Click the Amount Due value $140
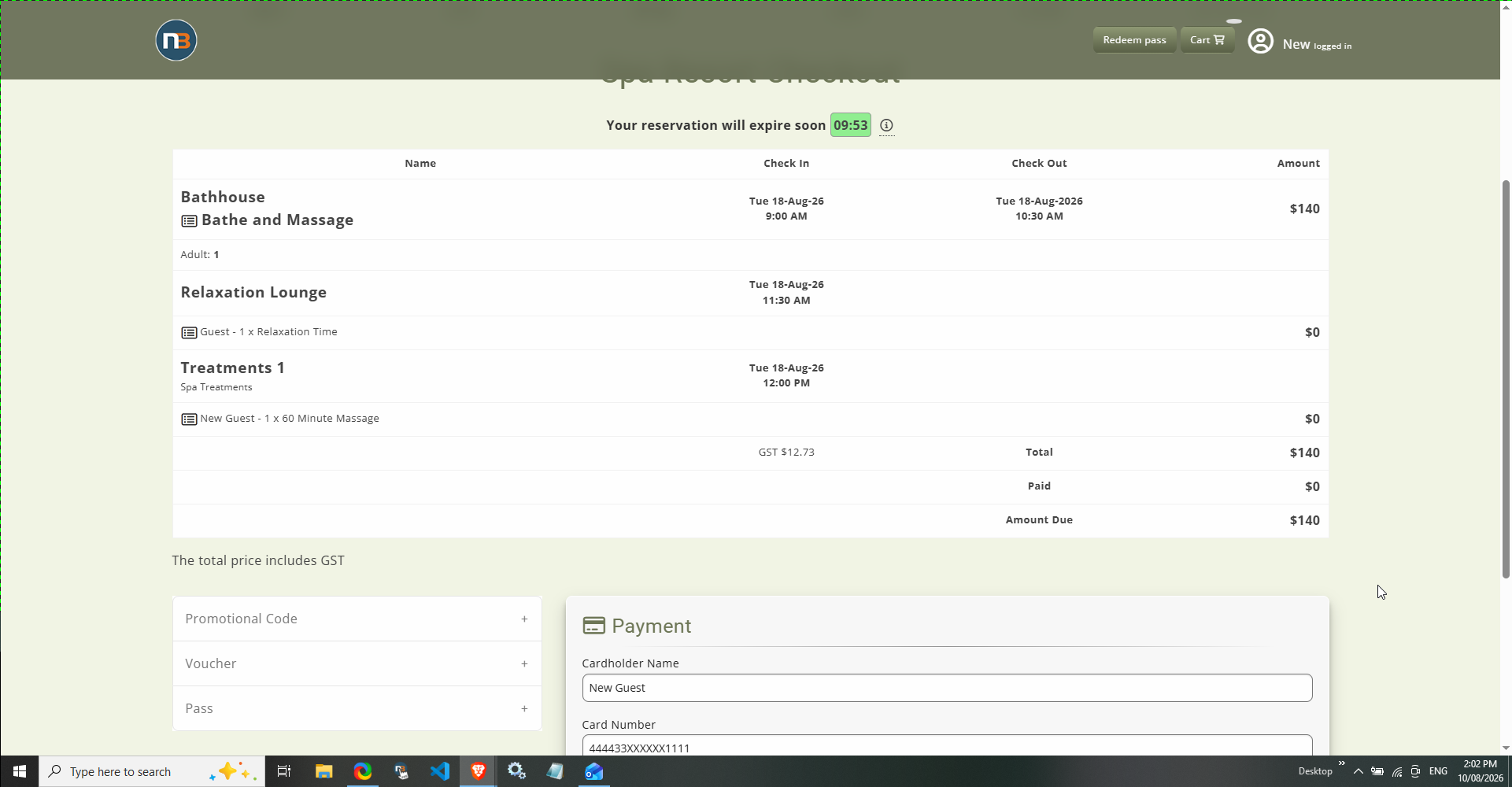The width and height of the screenshot is (1512, 787). (x=1304, y=520)
